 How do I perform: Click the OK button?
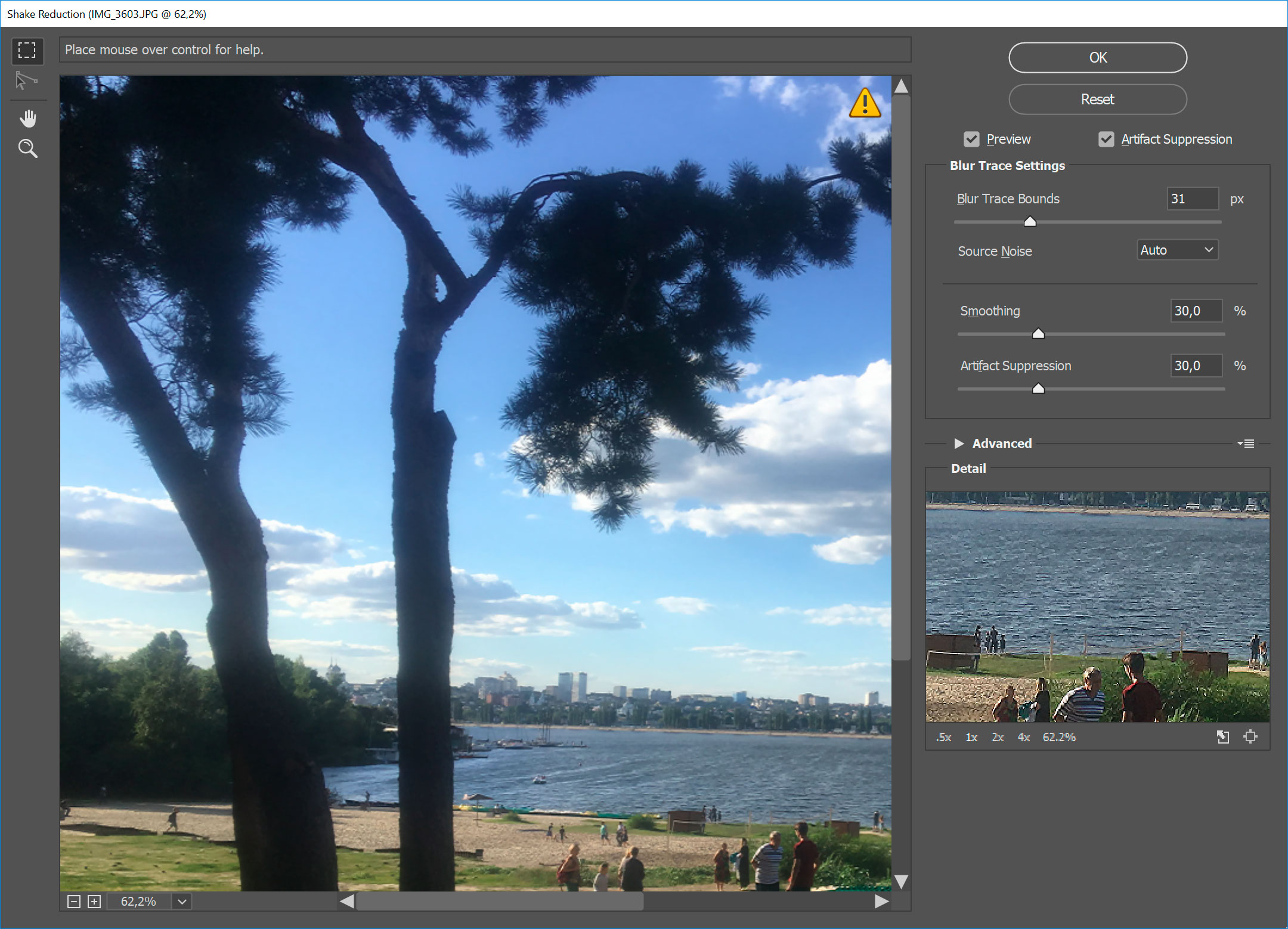pyautogui.click(x=1097, y=58)
